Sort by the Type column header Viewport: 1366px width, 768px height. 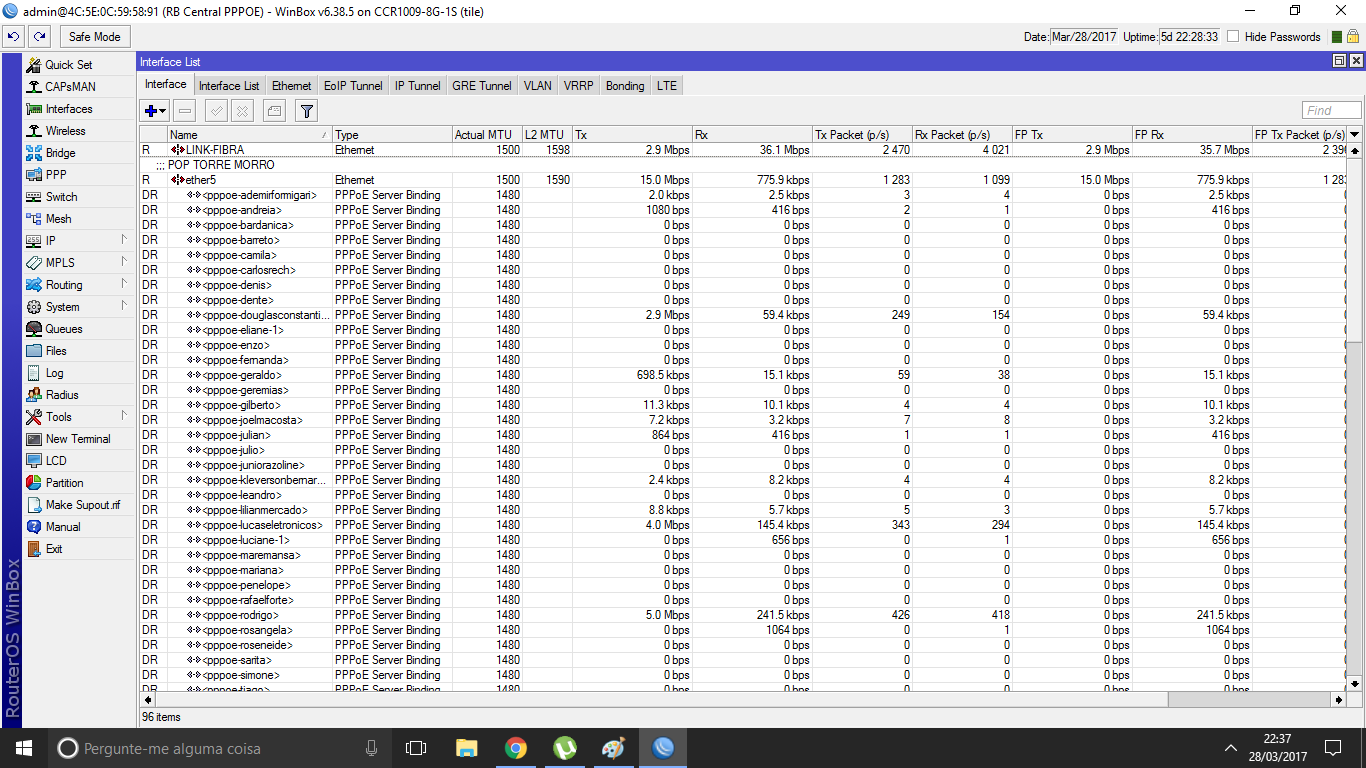point(391,135)
